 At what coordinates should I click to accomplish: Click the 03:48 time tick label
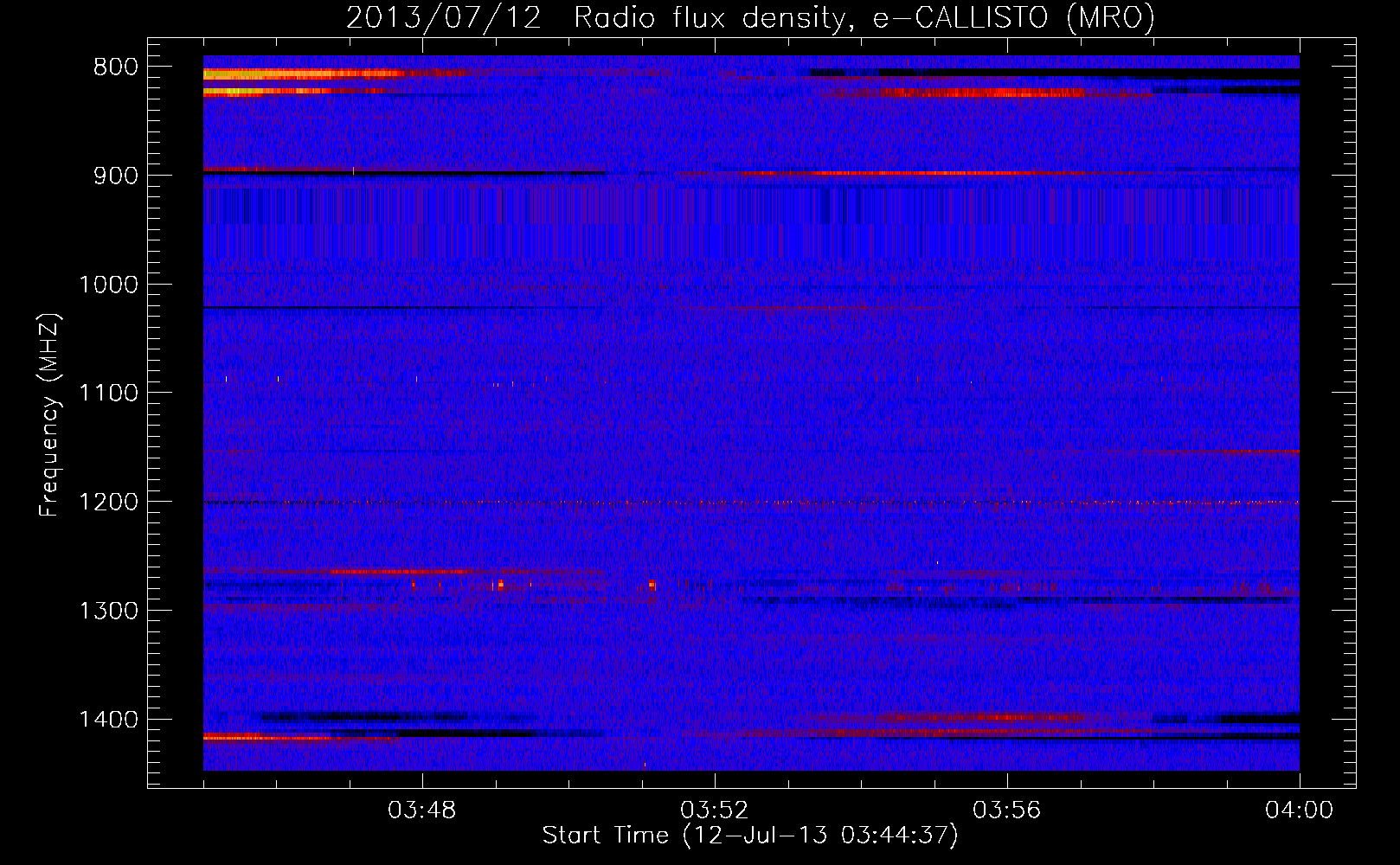point(422,811)
